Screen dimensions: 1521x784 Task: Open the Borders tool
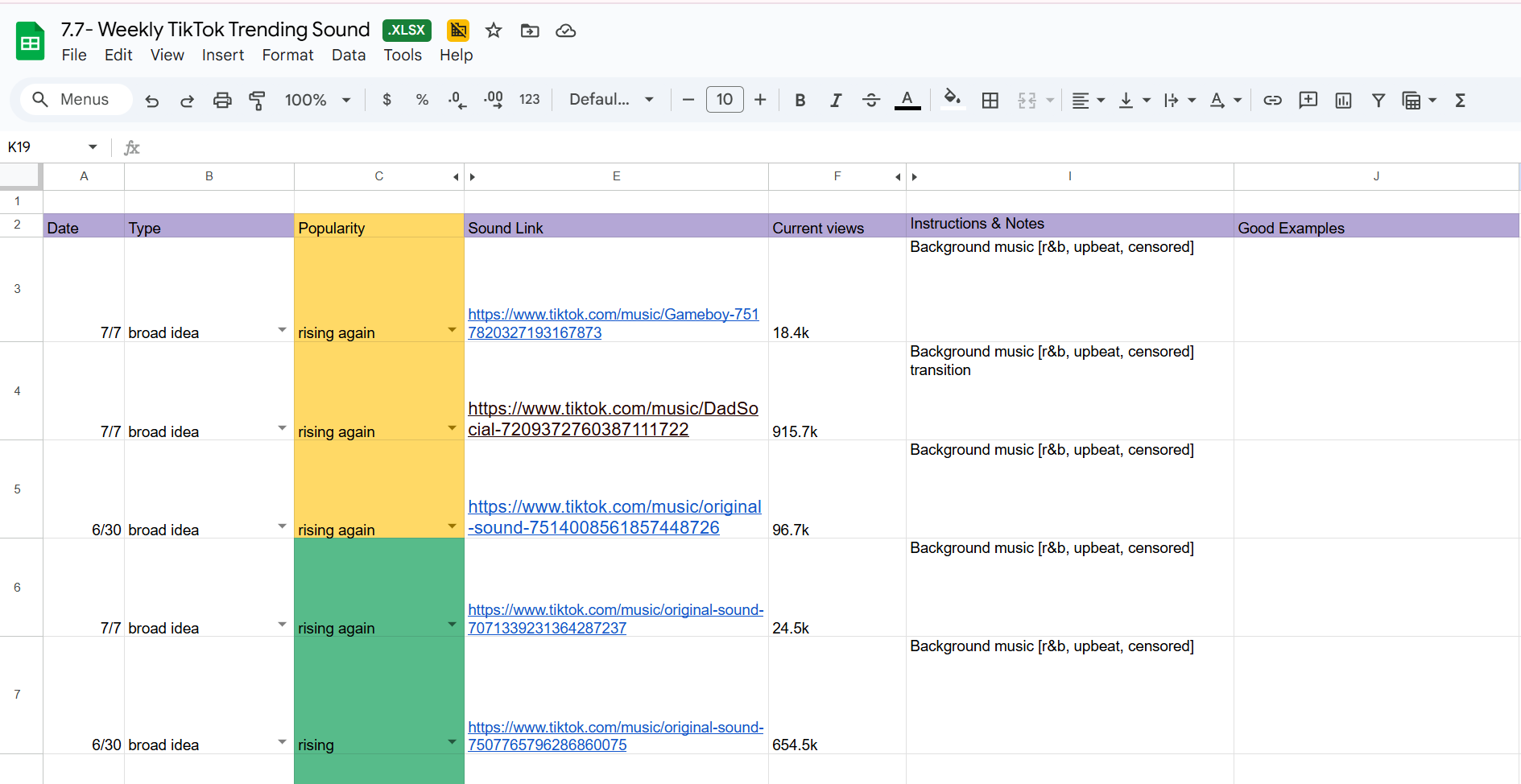(990, 101)
